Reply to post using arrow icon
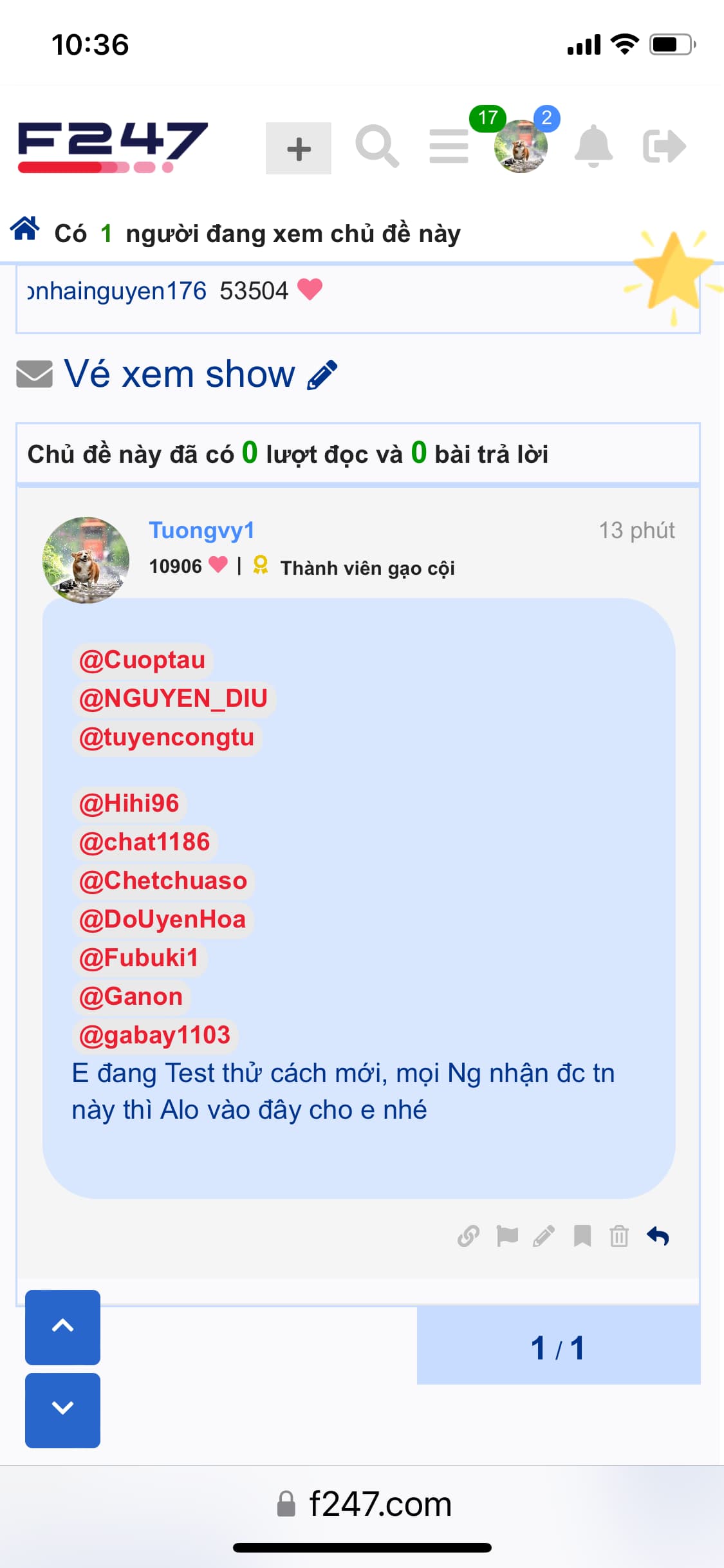 [x=658, y=1237]
